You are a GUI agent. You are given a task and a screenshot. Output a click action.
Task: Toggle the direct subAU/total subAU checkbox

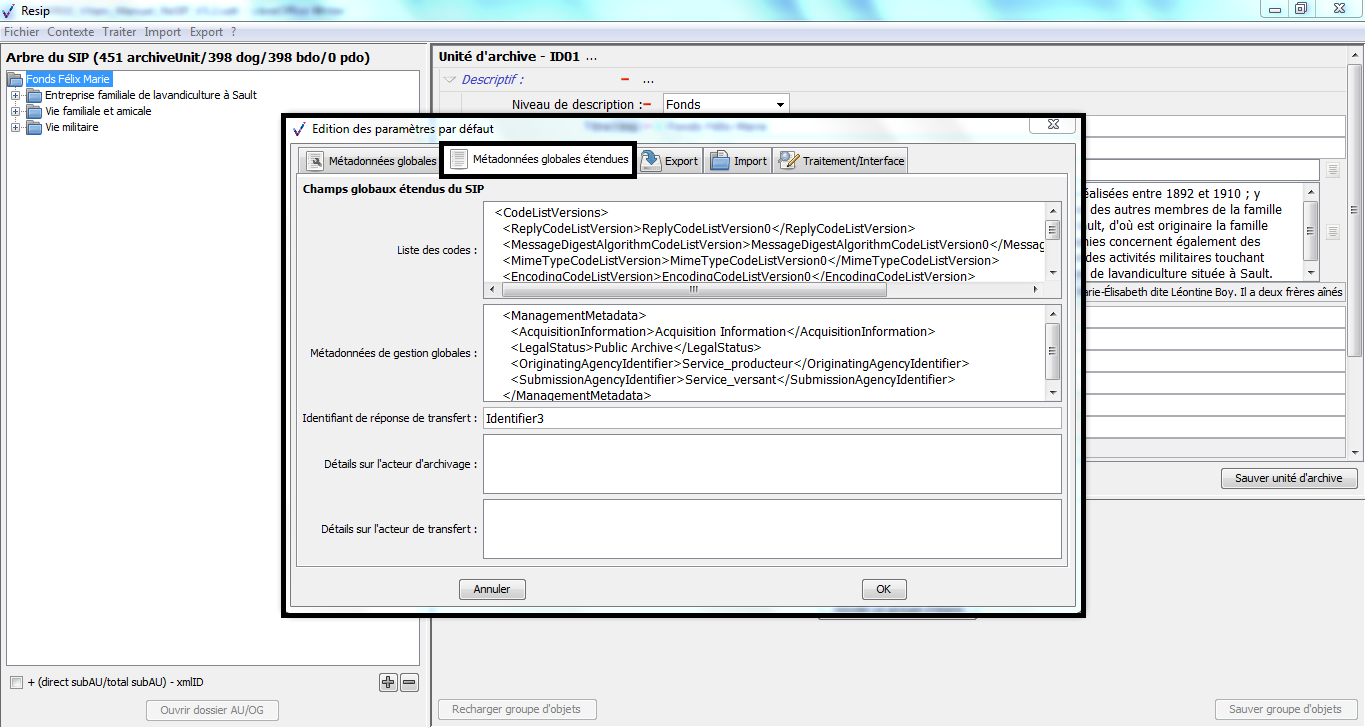pyautogui.click(x=16, y=683)
